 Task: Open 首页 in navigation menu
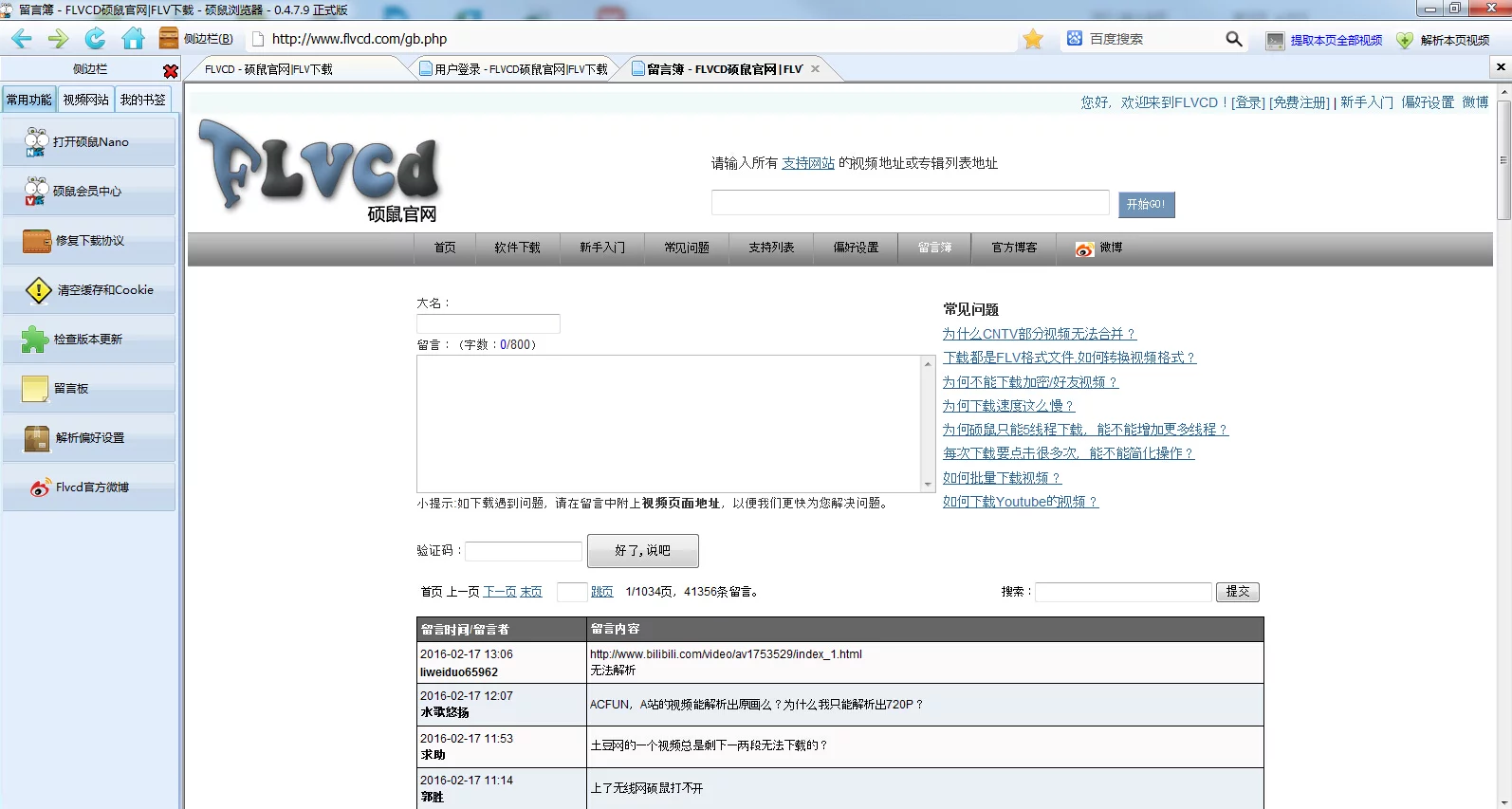pyautogui.click(x=445, y=248)
